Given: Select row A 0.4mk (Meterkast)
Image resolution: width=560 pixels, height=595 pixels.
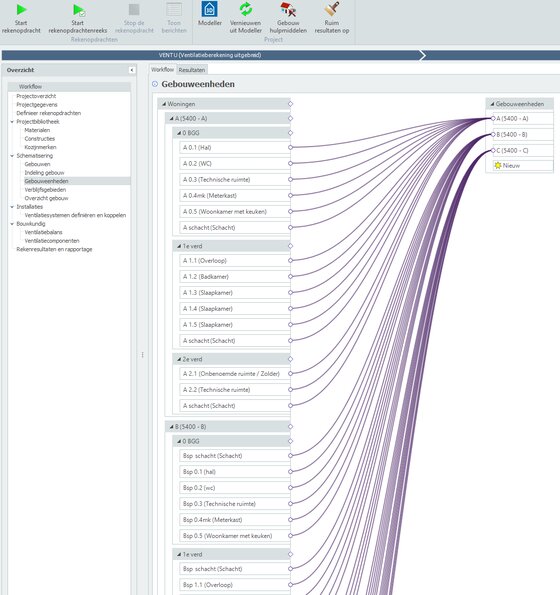Looking at the screenshot, I should pyautogui.click(x=234, y=195).
